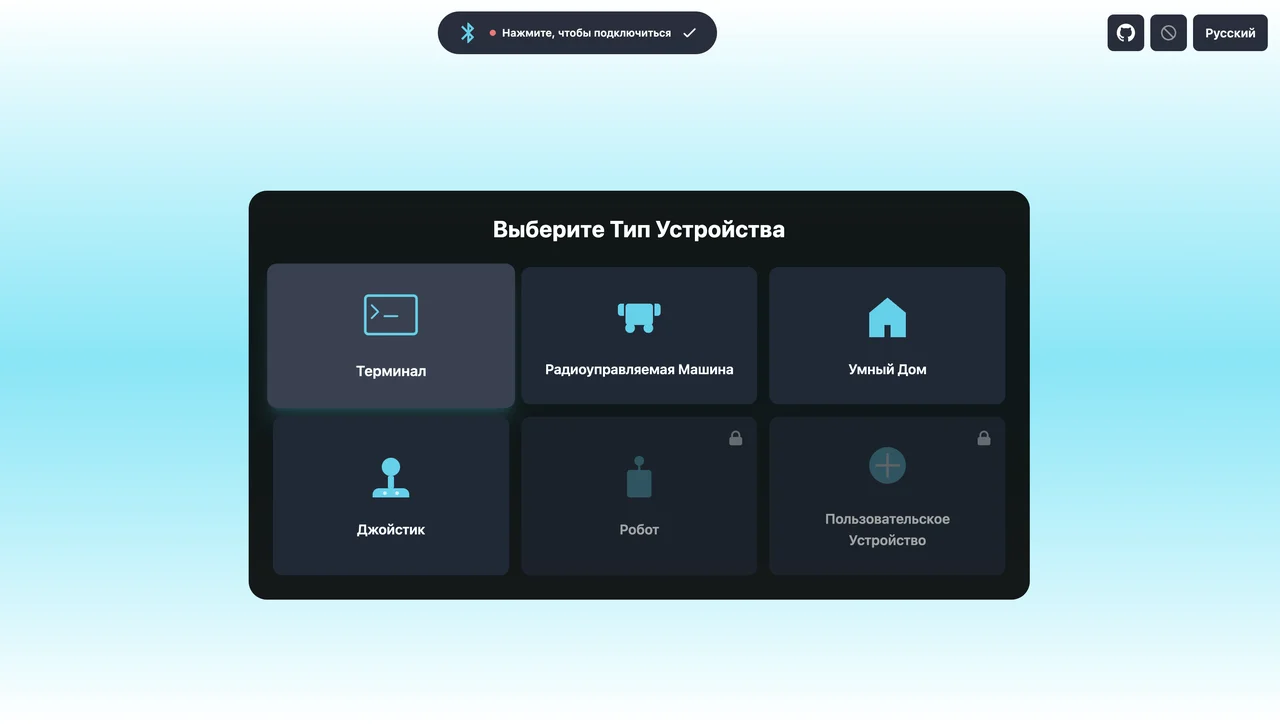Select the Smart Home house icon
Image resolution: width=1280 pixels, height=724 pixels.
click(887, 318)
